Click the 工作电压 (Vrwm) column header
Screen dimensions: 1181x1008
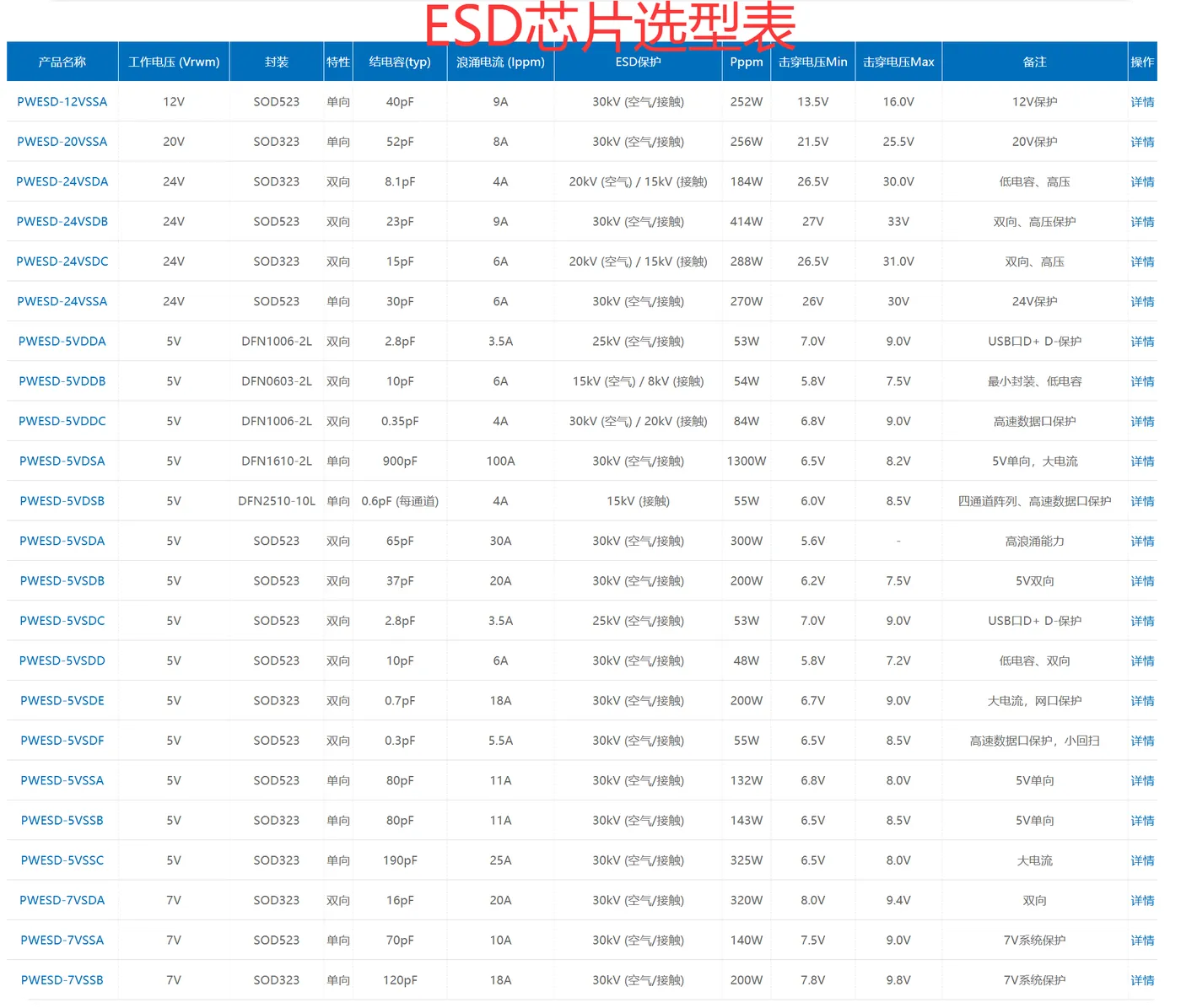(174, 62)
